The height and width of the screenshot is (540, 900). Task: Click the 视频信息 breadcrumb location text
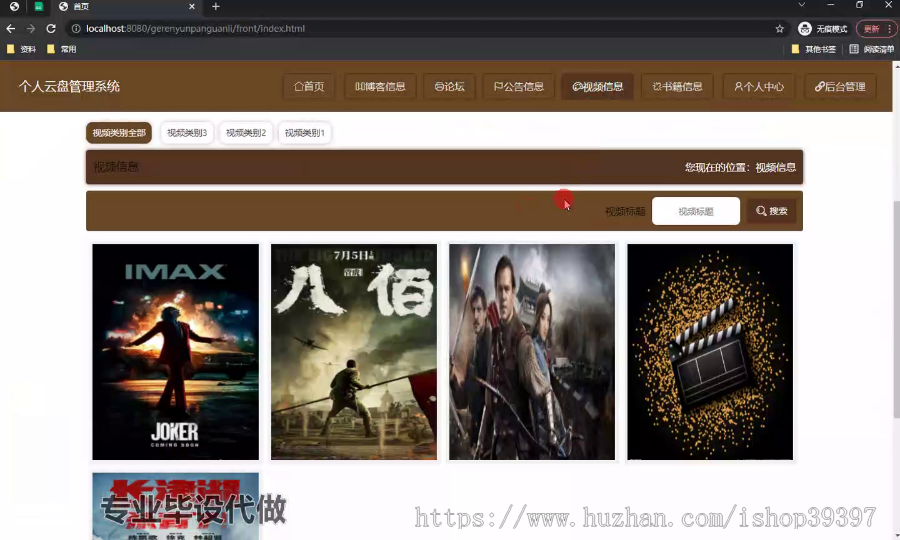(775, 168)
